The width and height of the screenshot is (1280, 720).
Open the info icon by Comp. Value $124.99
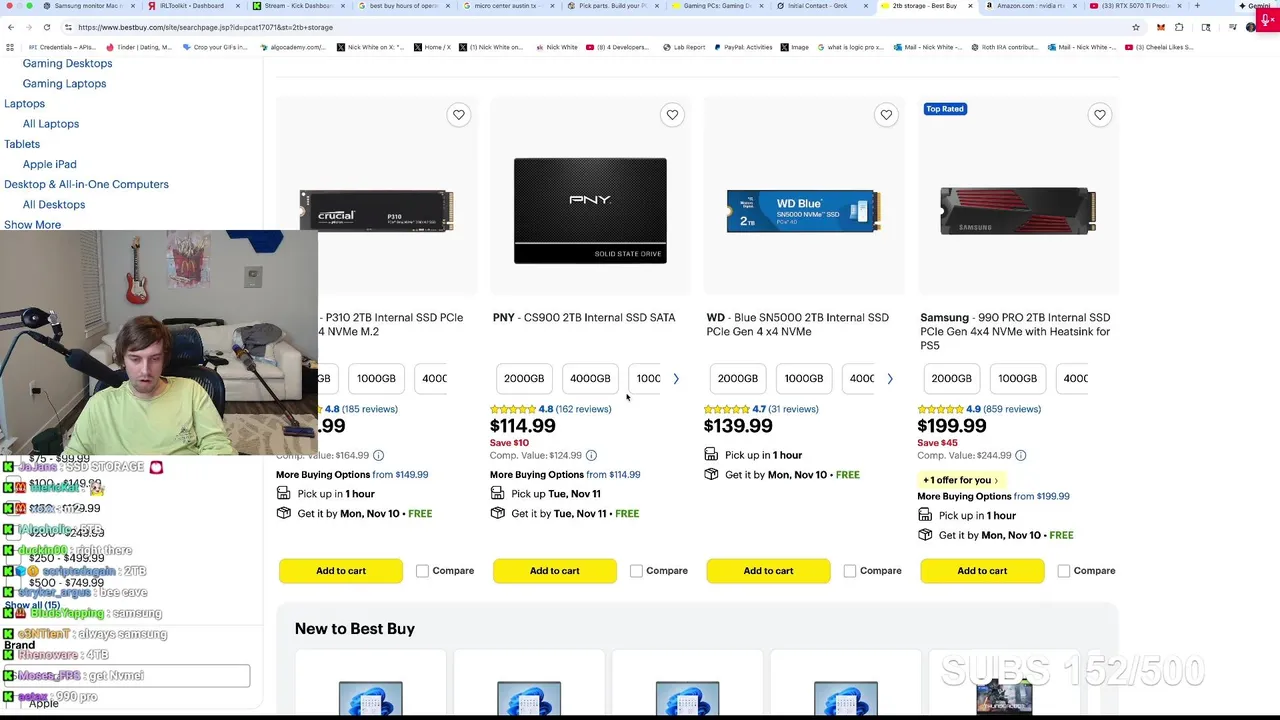(591, 455)
